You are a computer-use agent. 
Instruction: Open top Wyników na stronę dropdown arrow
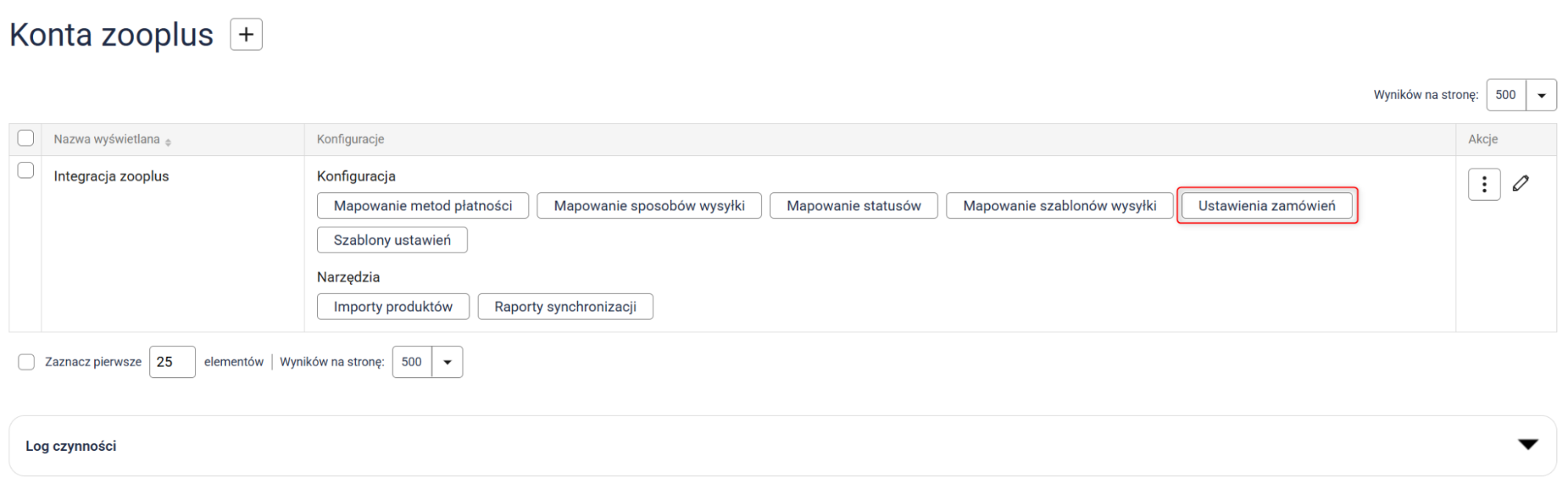coord(1541,95)
